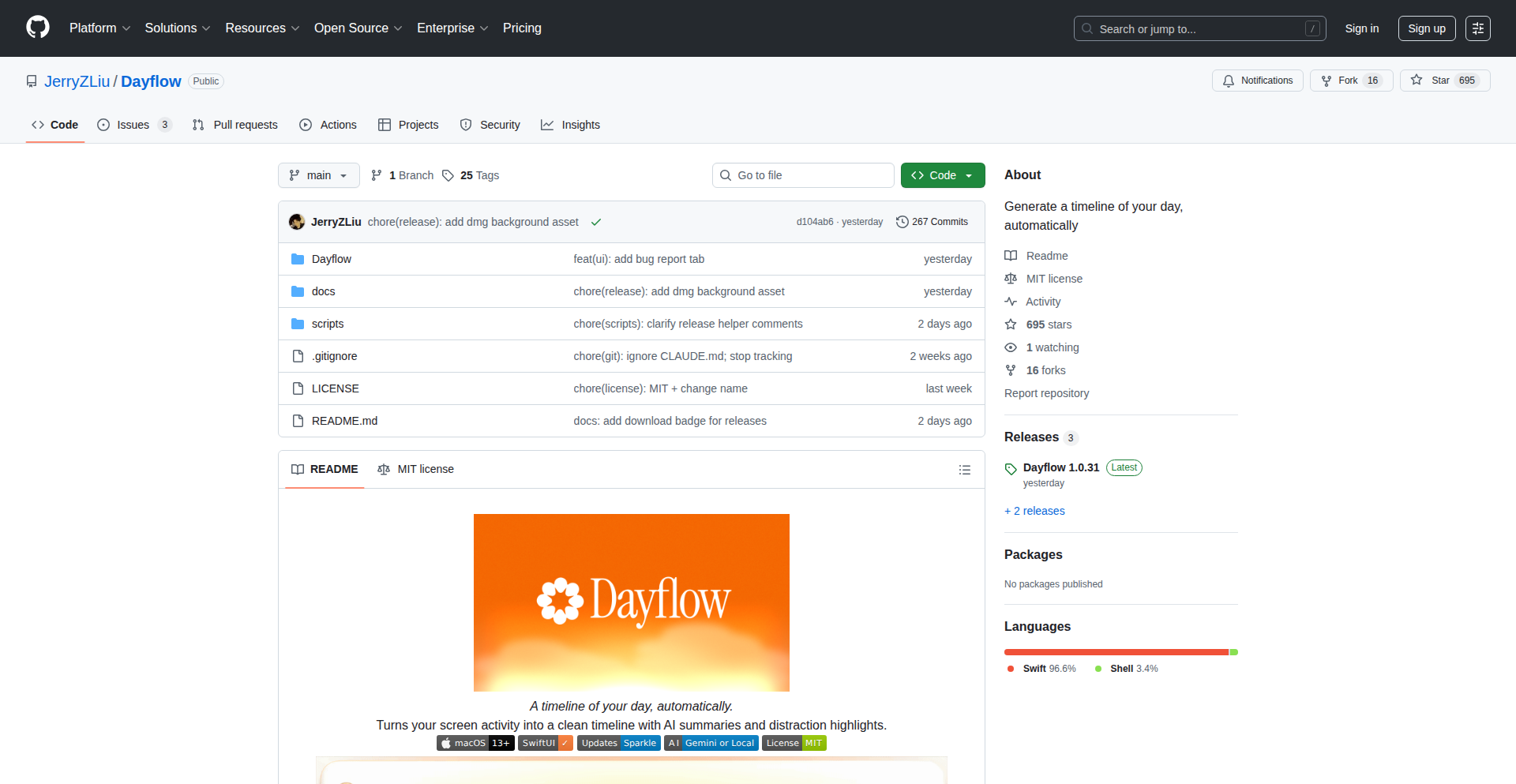Click the GitHub logo icon

[x=38, y=28]
